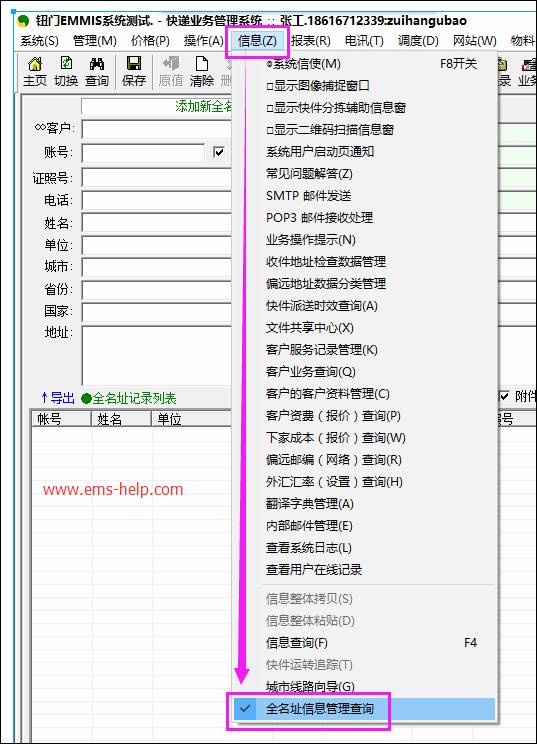This screenshot has width=537, height=744.
Task: Click the 导出 export arrow link
Action: pos(58,398)
